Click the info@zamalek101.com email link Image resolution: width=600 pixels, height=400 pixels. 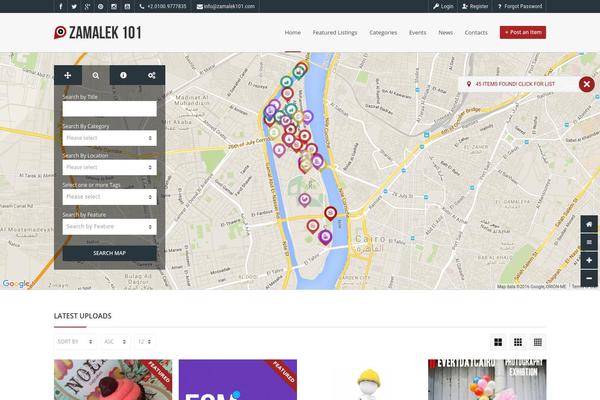pos(226,6)
